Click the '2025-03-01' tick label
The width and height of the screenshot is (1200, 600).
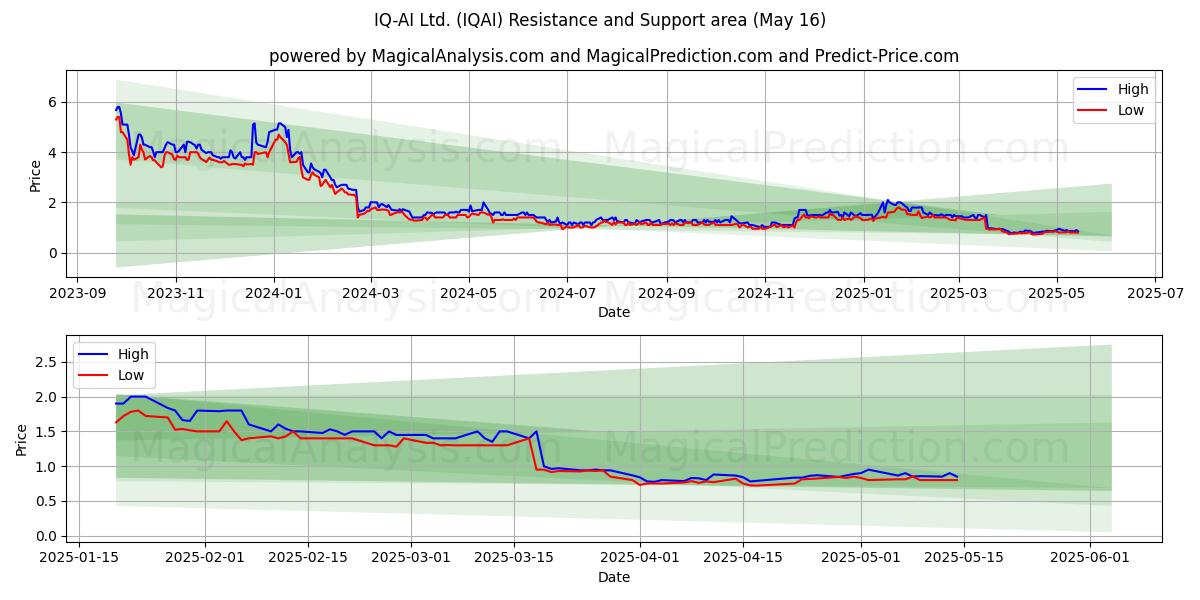pyautogui.click(x=411, y=559)
